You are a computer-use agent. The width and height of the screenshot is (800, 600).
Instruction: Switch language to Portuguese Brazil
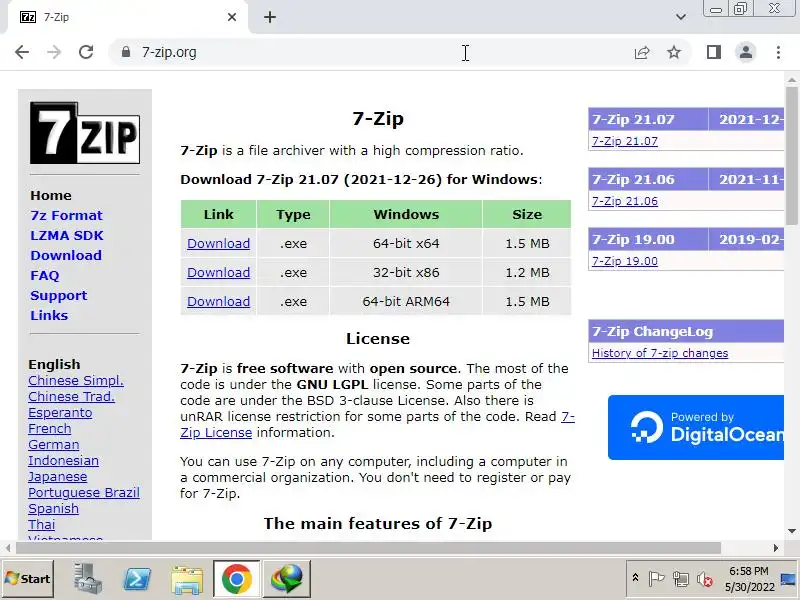pos(84,493)
